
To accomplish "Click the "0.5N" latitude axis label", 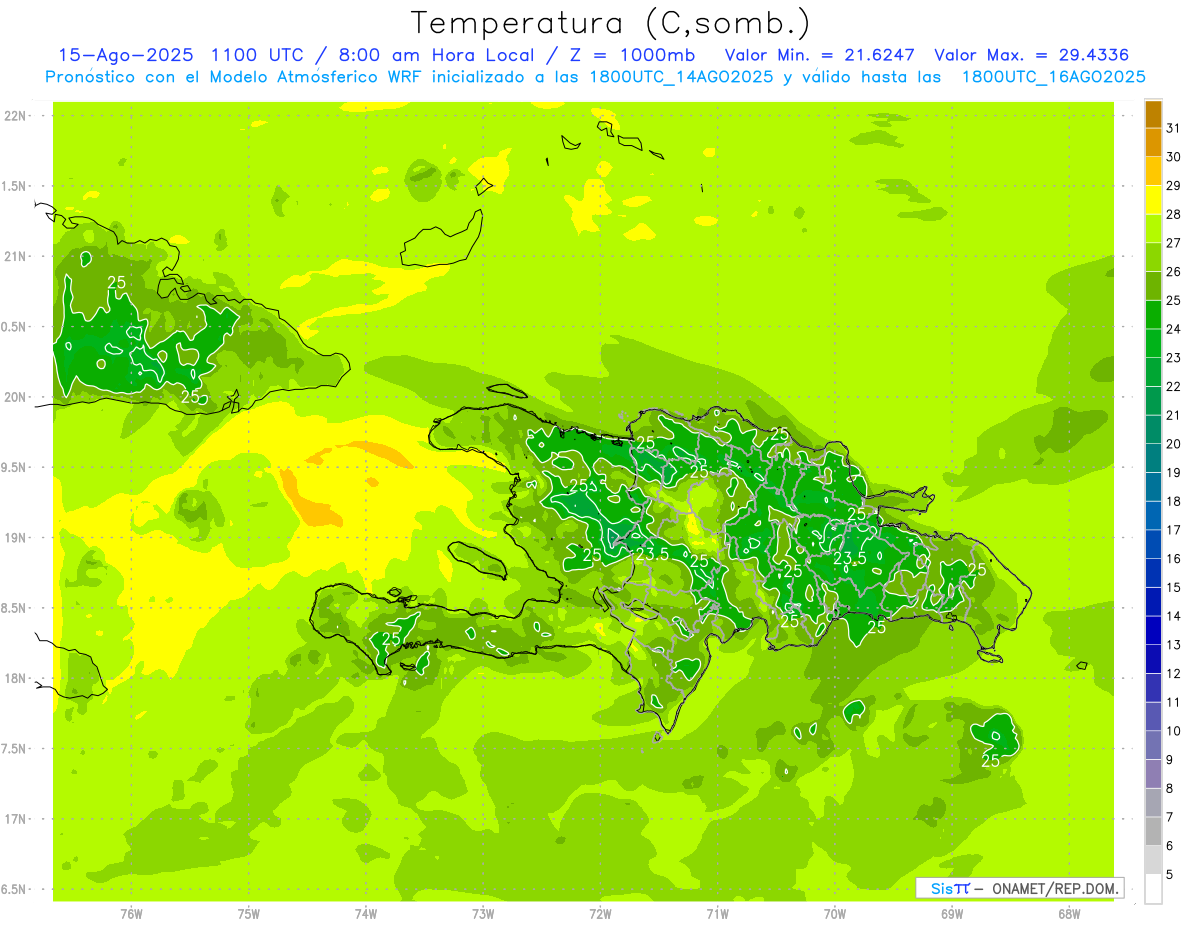I will [15, 327].
